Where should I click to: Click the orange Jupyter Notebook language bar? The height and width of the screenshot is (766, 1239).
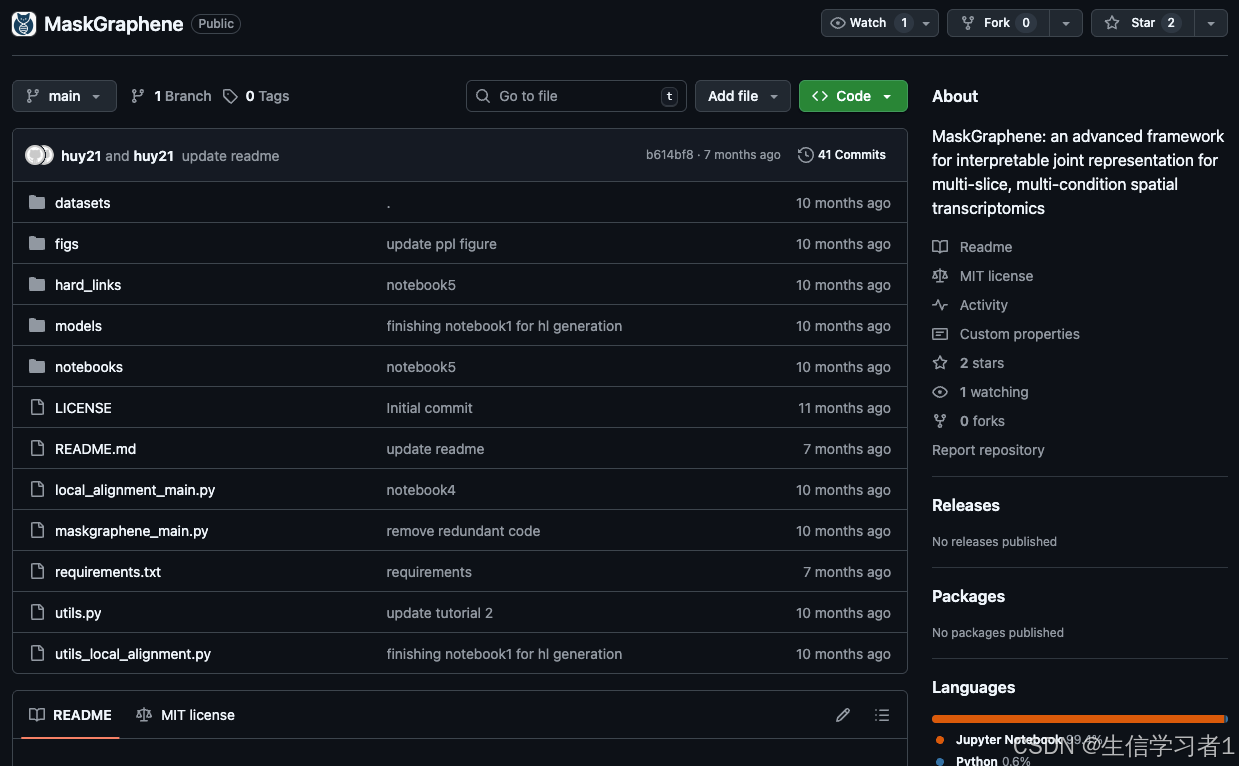click(x=1078, y=719)
